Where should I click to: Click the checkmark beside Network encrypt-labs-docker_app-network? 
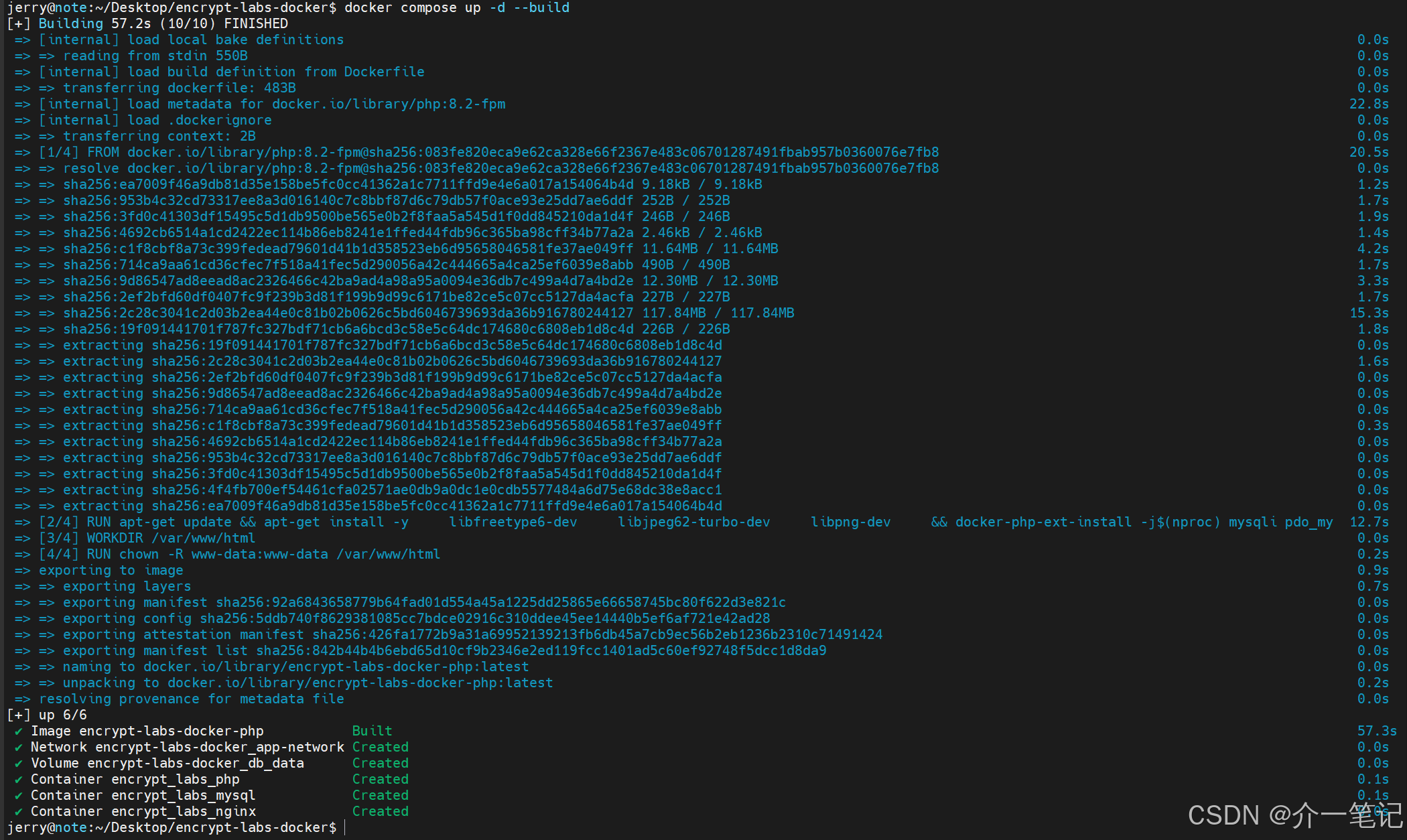click(19, 748)
